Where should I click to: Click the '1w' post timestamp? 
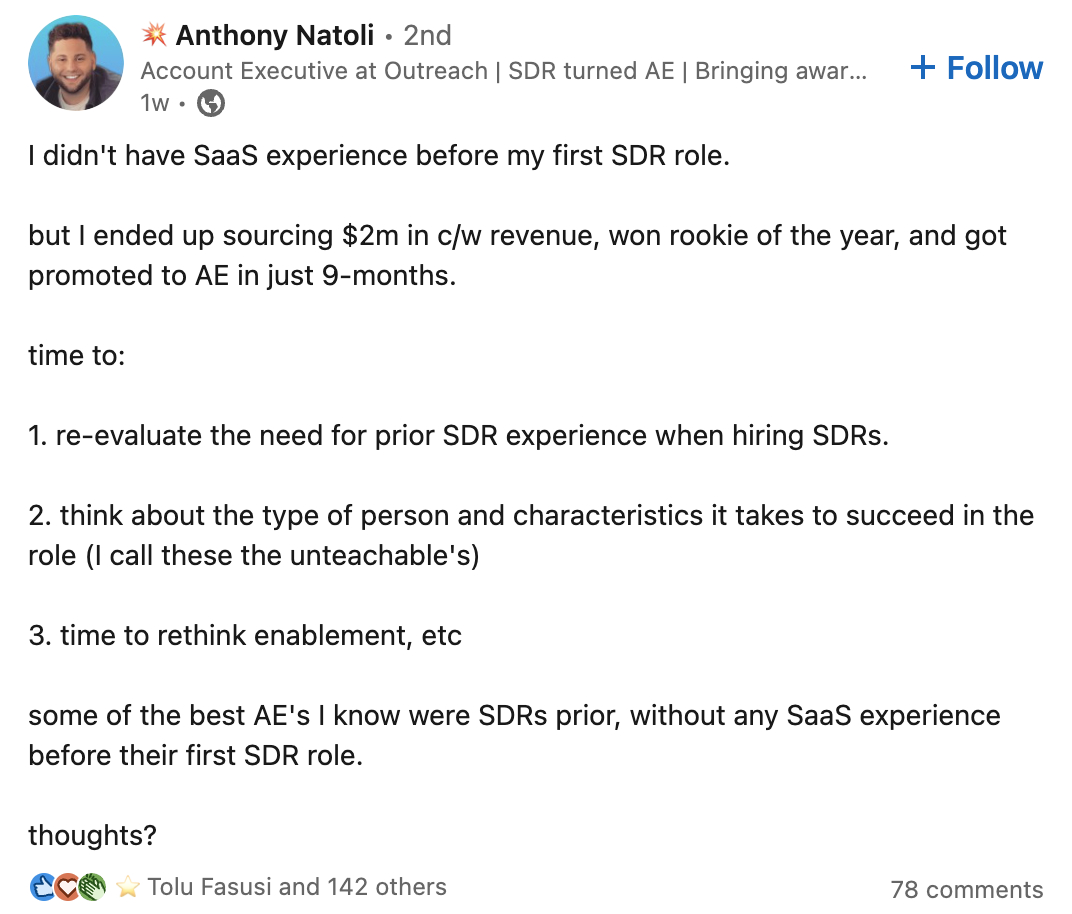coord(156,103)
